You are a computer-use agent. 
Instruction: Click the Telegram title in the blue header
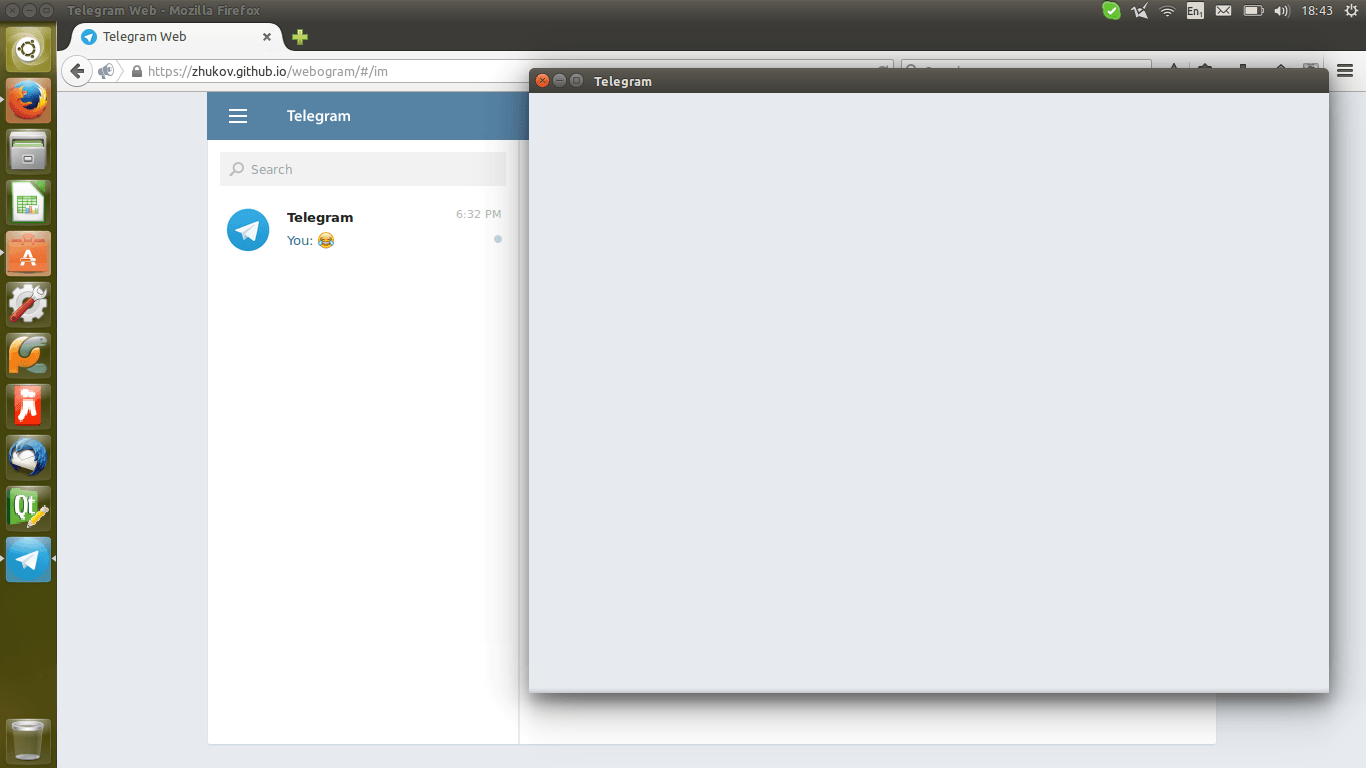point(319,116)
